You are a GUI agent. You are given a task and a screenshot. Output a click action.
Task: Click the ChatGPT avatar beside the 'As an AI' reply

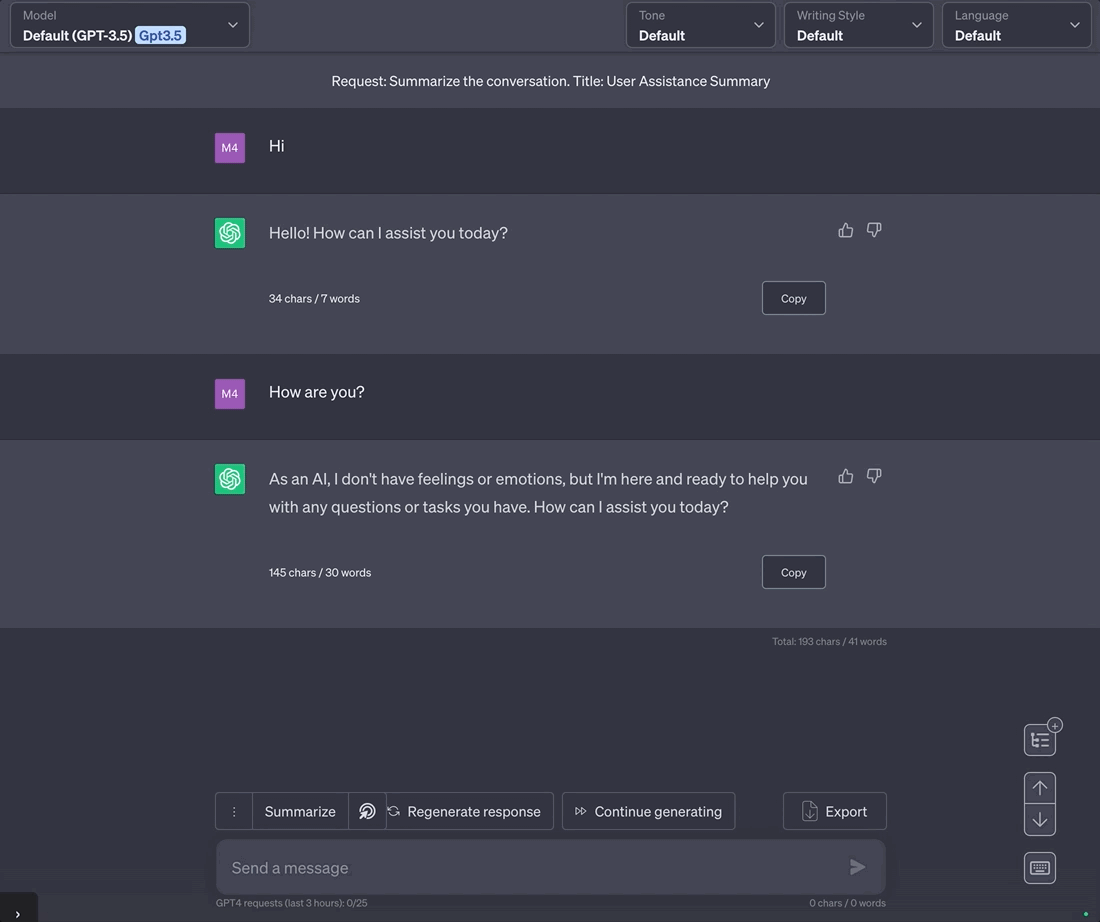230,479
